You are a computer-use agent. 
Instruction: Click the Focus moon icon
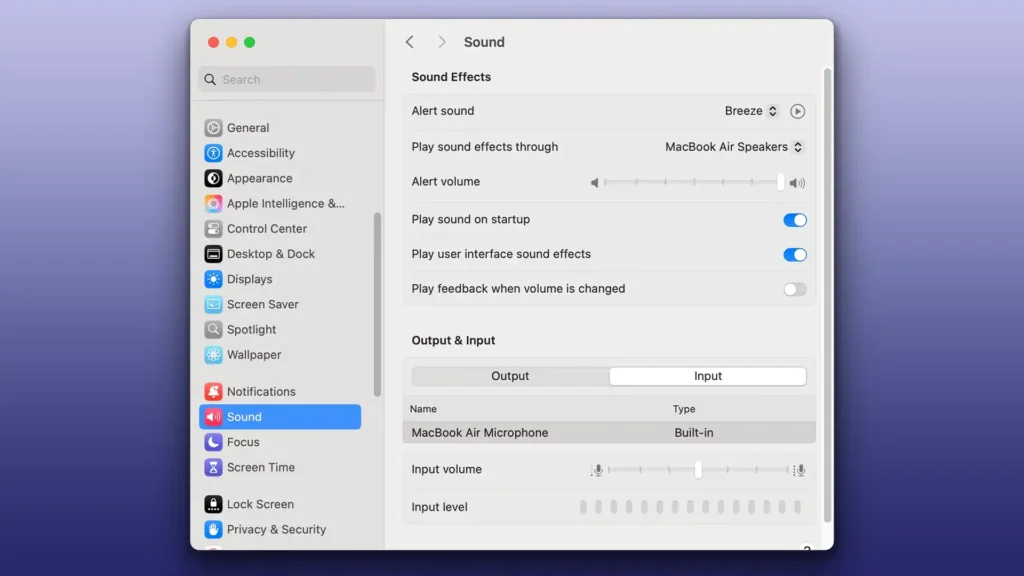(x=213, y=442)
